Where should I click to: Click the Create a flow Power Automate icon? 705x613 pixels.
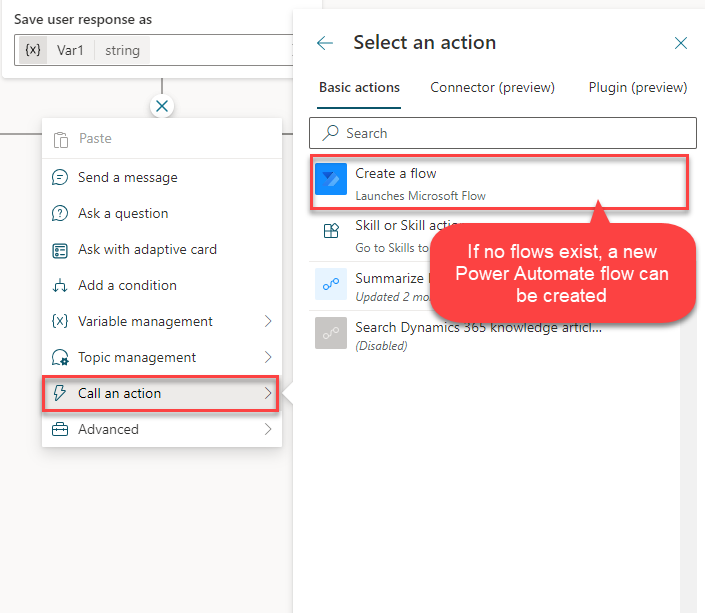(331, 181)
